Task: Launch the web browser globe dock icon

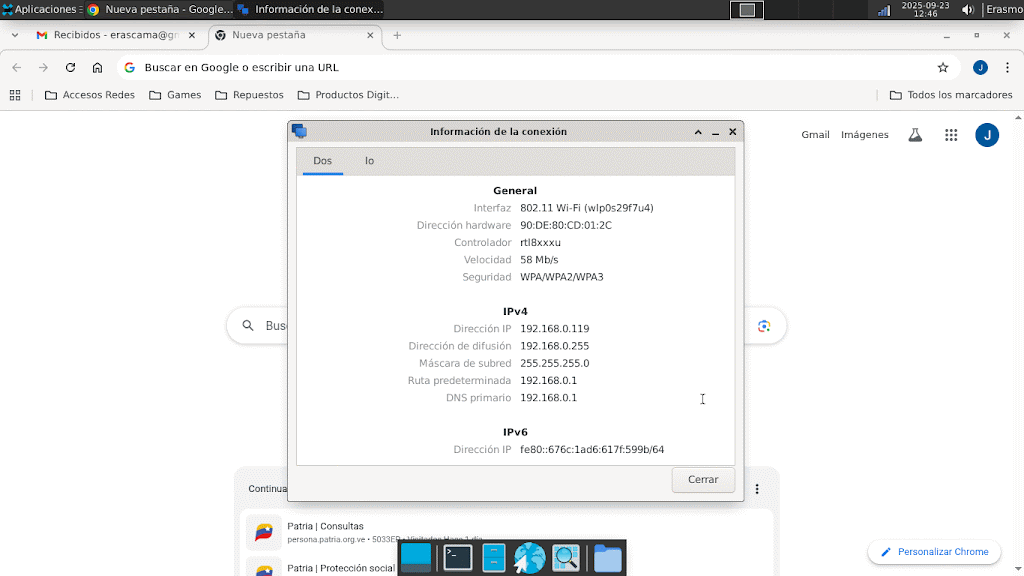Action: 530,558
